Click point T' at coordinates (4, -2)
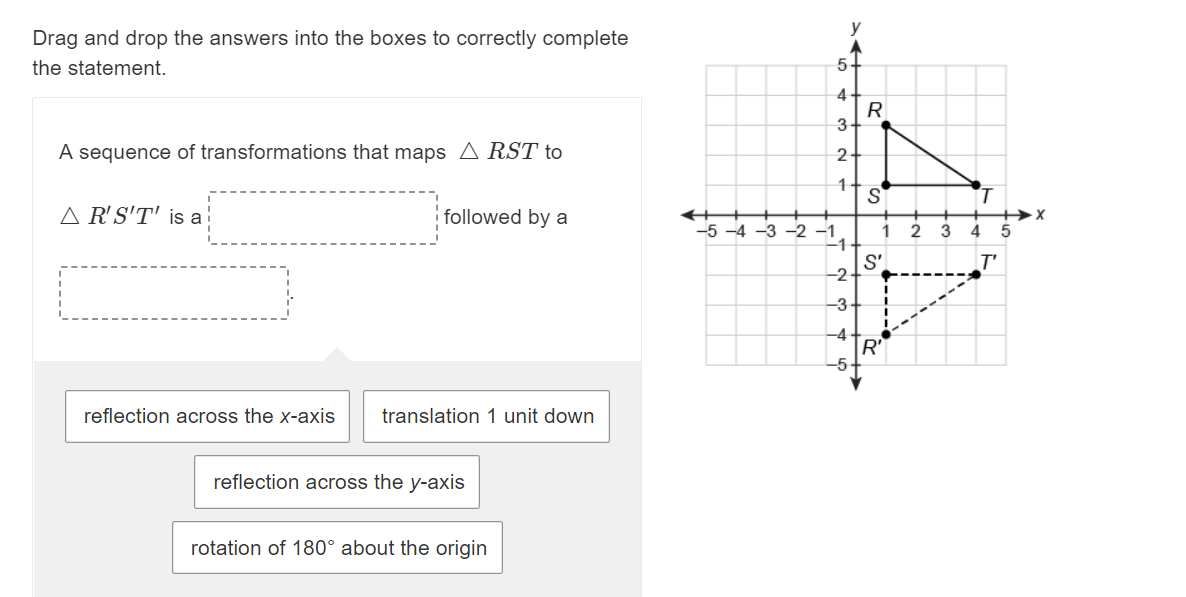 [x=975, y=274]
